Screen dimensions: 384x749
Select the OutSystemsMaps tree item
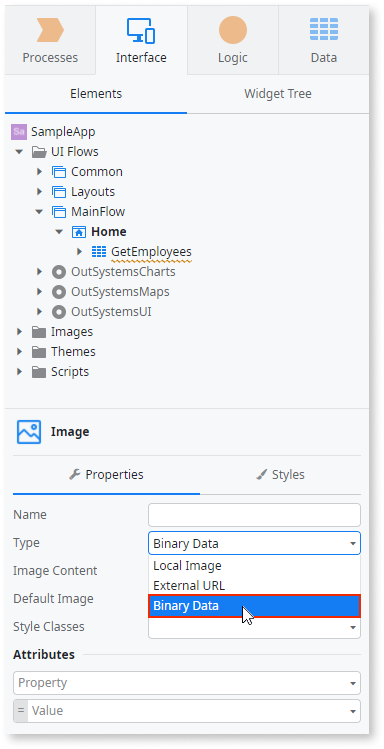[x=120, y=292]
